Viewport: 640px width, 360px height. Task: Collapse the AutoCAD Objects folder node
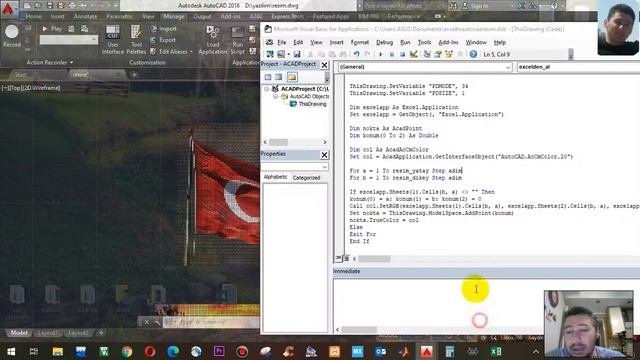(x=276, y=96)
